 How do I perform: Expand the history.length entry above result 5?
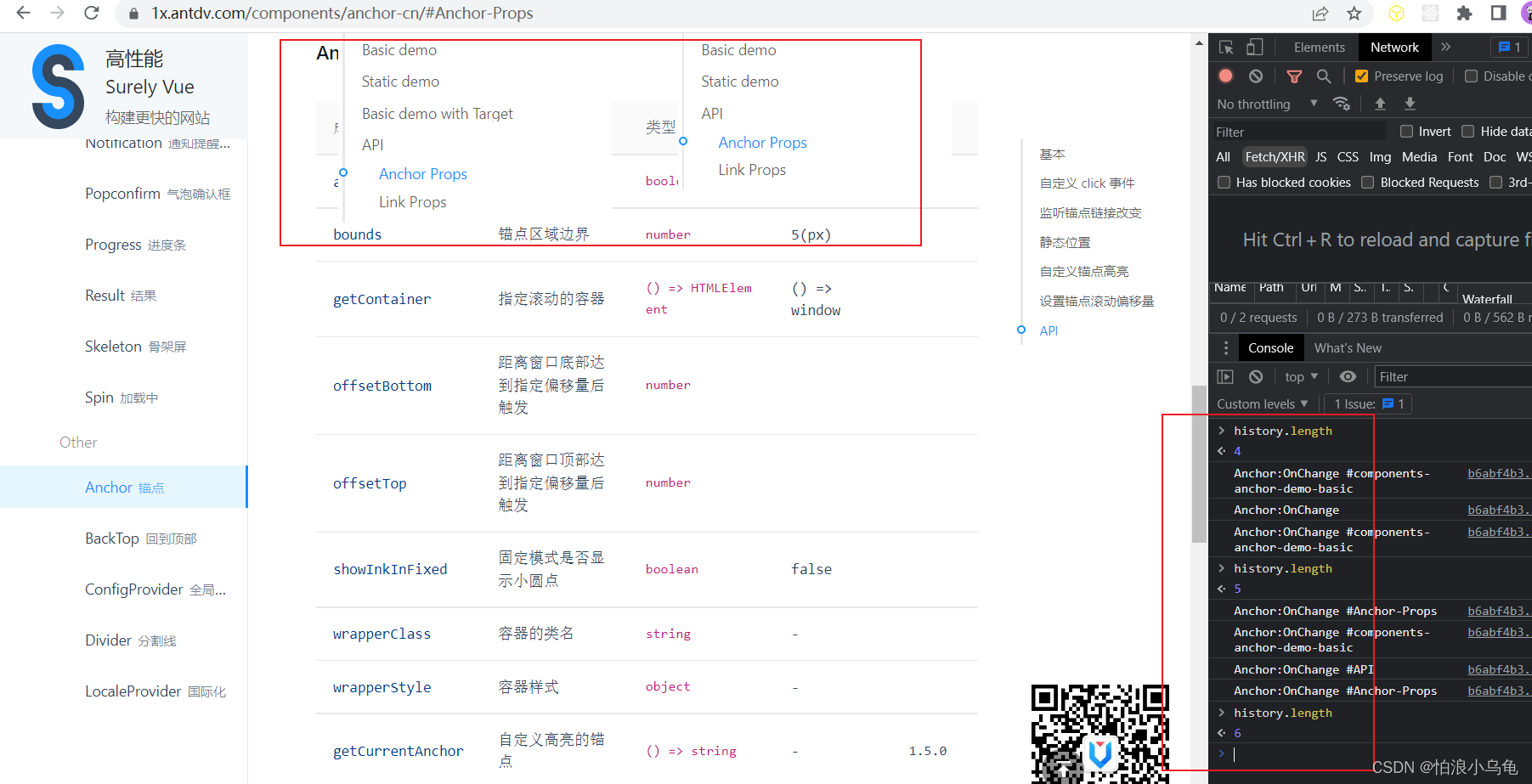[1221, 568]
